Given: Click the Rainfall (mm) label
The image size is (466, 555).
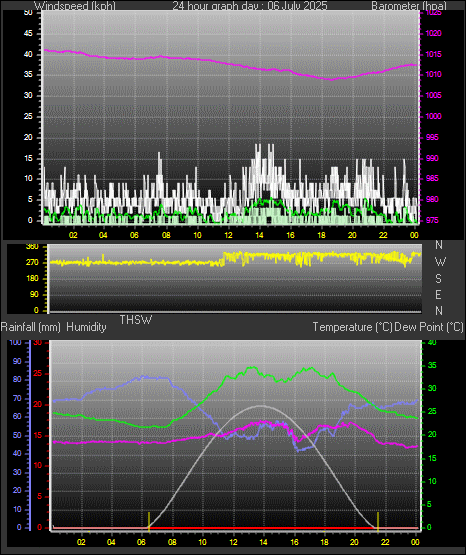Looking at the screenshot, I should coord(31,327).
